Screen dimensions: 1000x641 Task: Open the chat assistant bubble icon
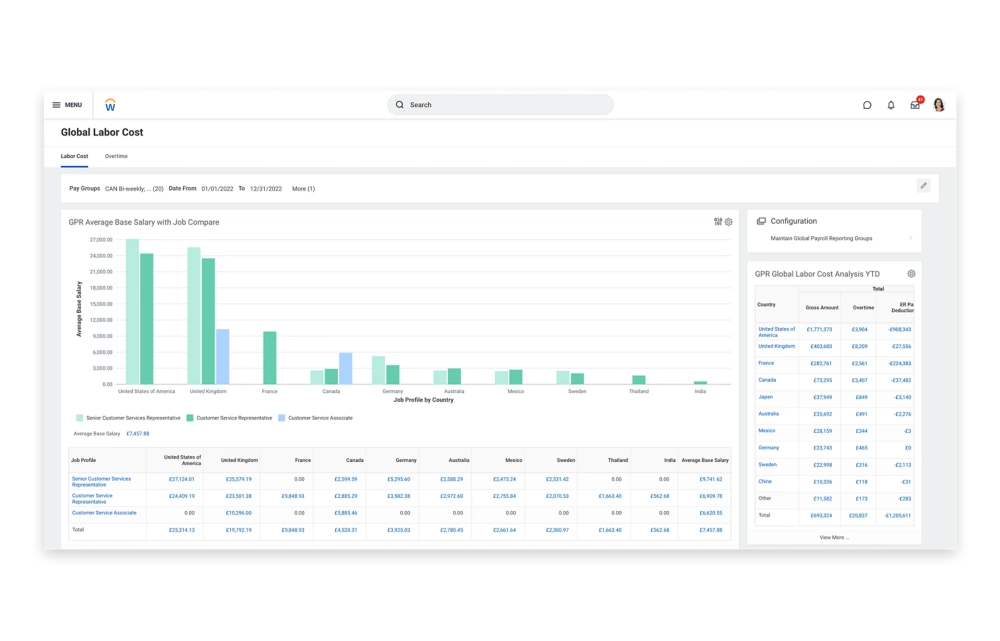(867, 105)
